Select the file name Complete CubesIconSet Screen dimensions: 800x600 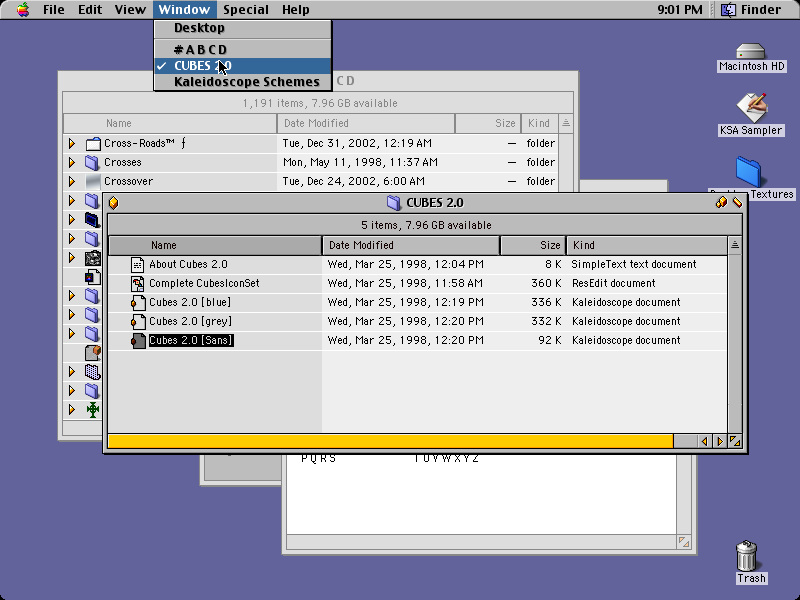204,283
